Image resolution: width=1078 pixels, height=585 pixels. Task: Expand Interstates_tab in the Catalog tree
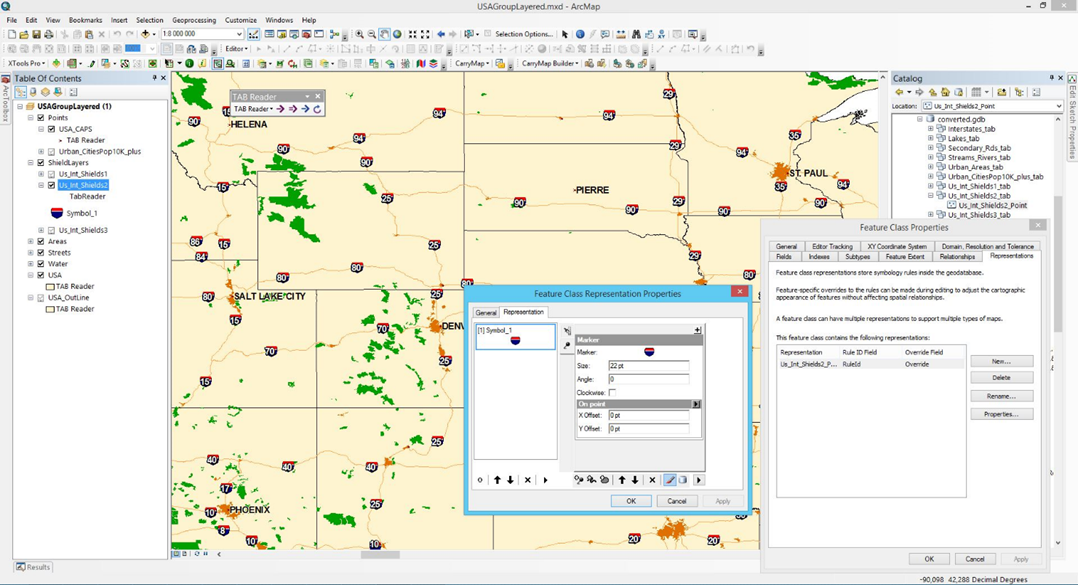931,129
